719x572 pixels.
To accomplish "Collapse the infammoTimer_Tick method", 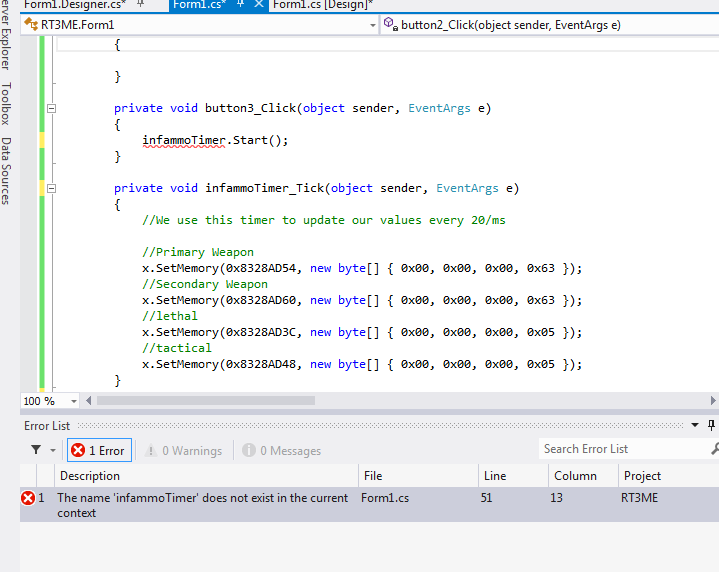I will 52,188.
